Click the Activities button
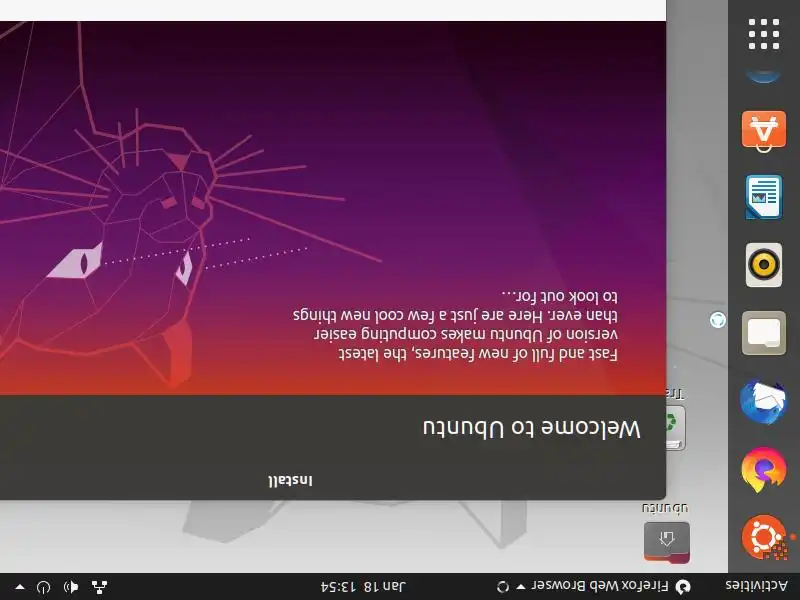This screenshot has width=800, height=600. [756, 586]
